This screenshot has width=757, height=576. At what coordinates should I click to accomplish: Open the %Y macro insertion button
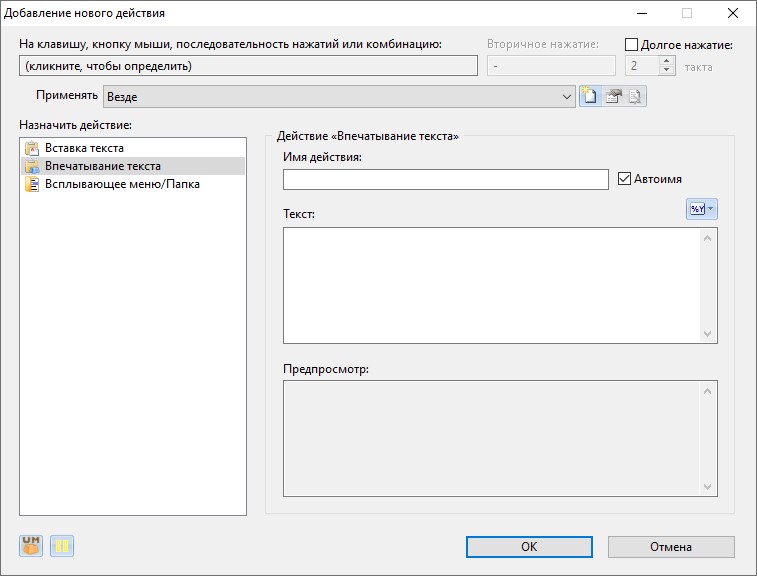(701, 209)
